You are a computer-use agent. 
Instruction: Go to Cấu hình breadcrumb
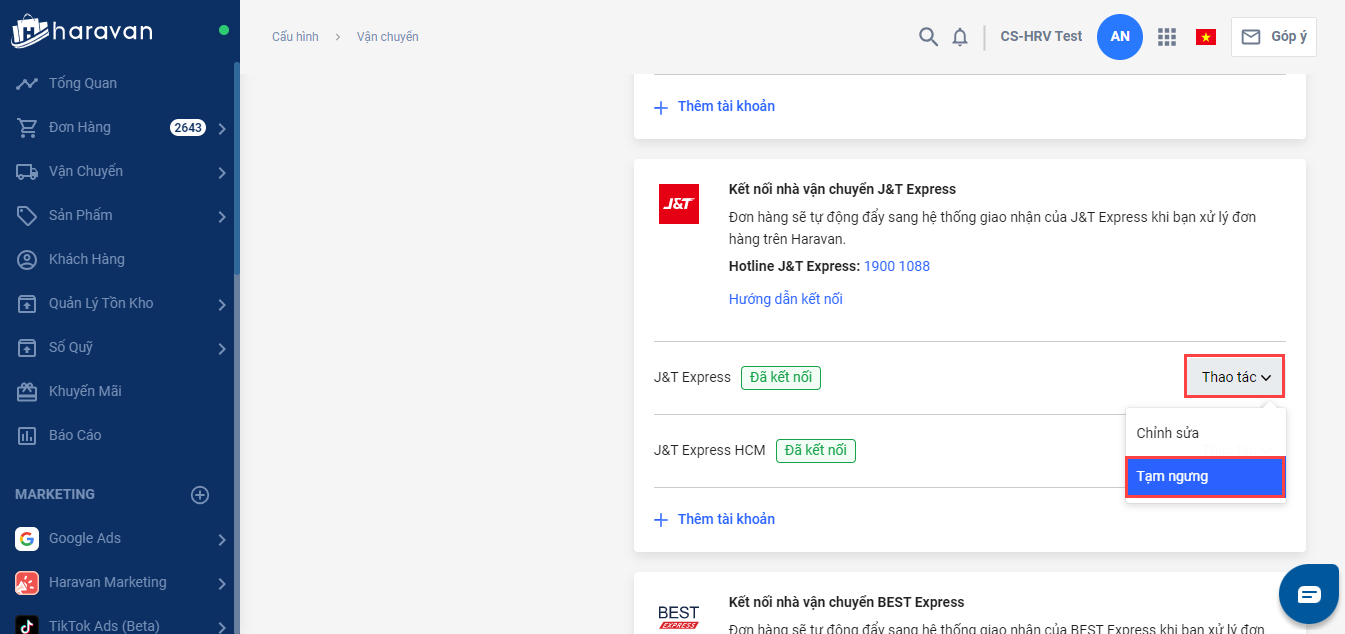[x=295, y=37]
